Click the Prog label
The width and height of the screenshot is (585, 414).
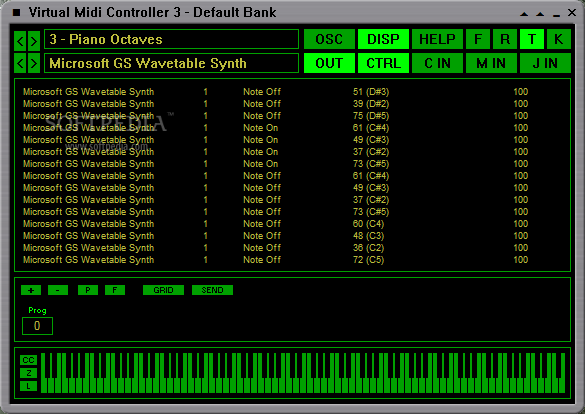(37, 311)
